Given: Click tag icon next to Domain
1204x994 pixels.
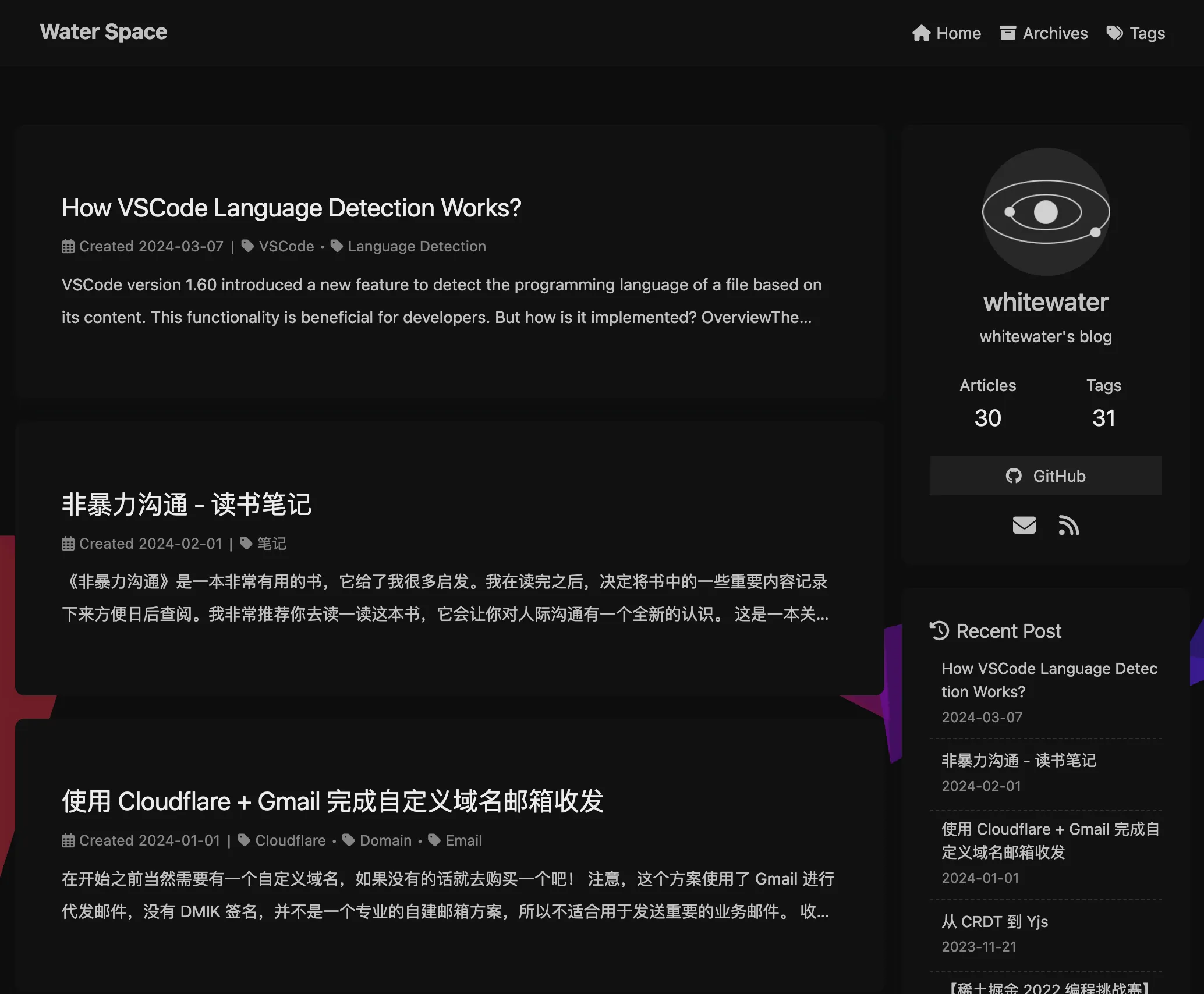Looking at the screenshot, I should (348, 840).
